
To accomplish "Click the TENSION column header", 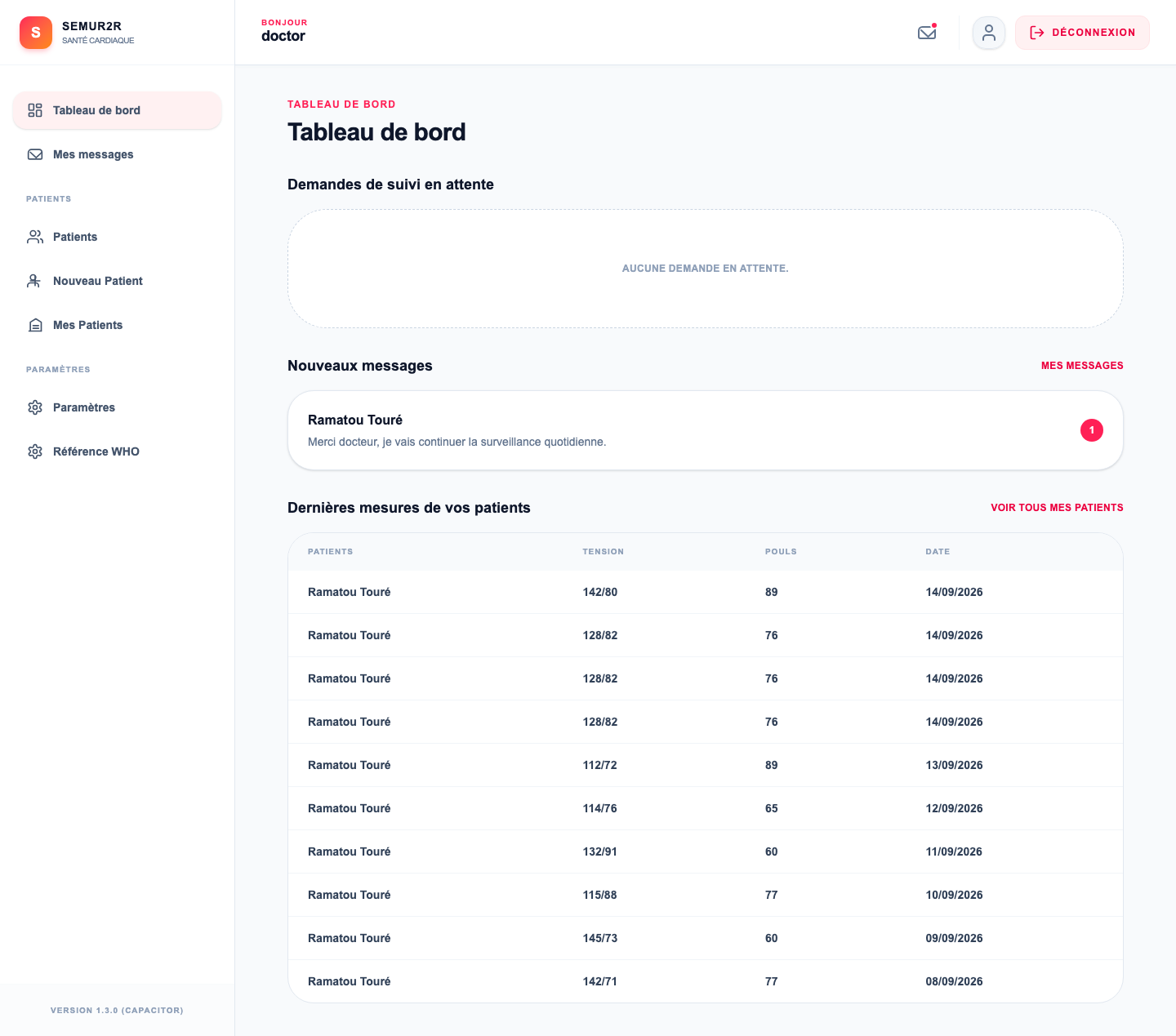I will pyautogui.click(x=604, y=552).
